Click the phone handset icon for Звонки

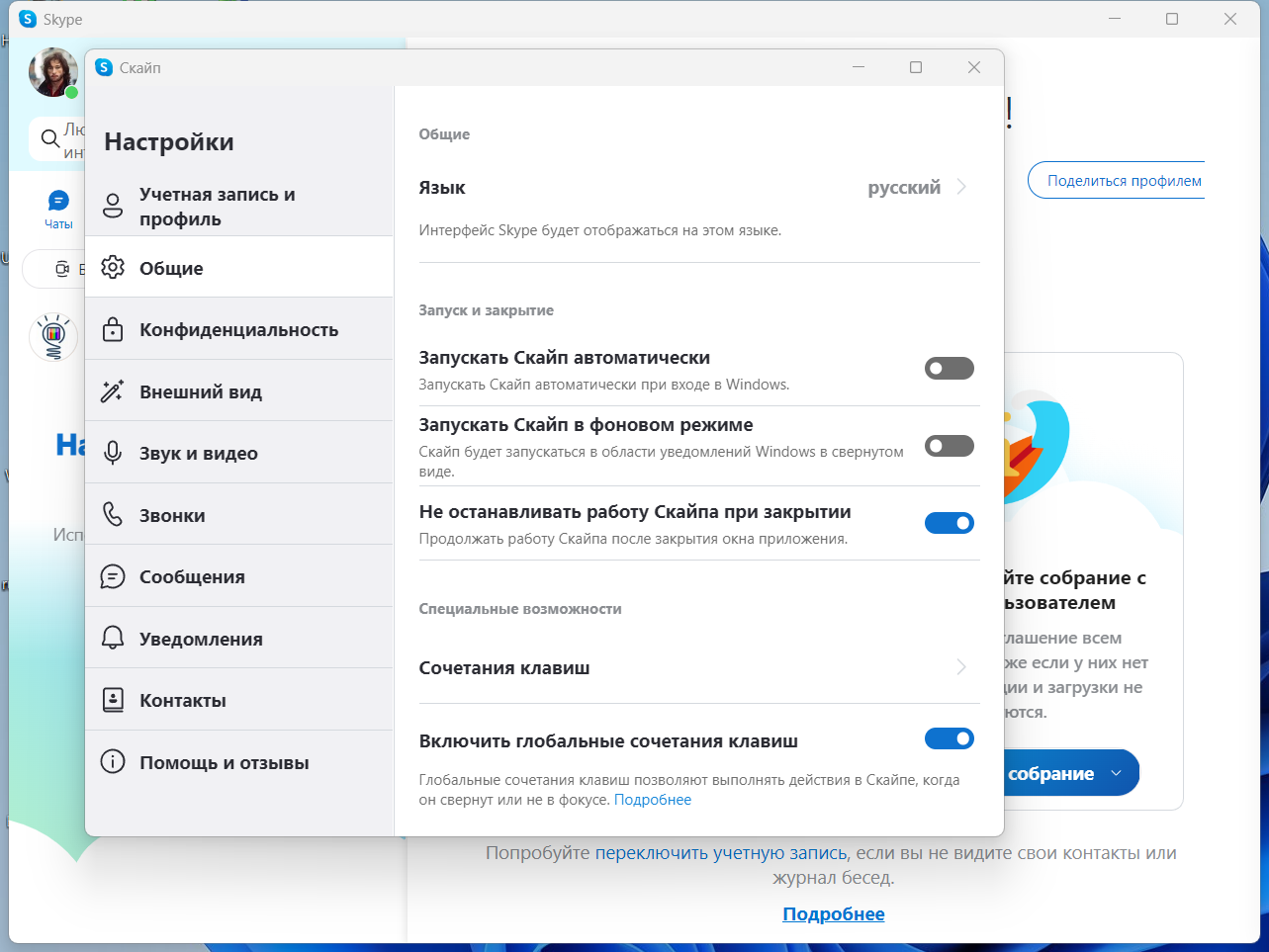pos(113,515)
